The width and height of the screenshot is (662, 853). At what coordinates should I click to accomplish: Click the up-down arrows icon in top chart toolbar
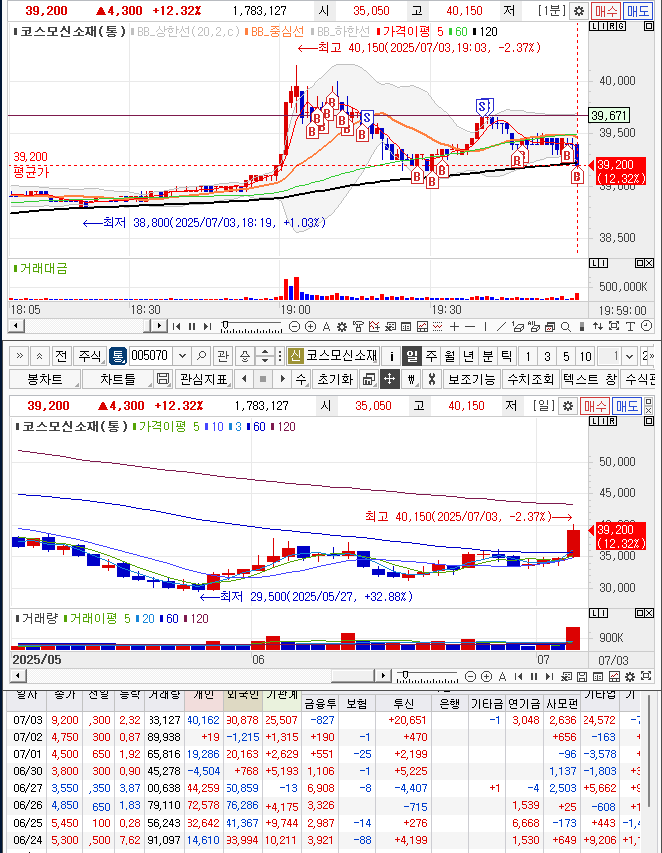[x=598, y=326]
